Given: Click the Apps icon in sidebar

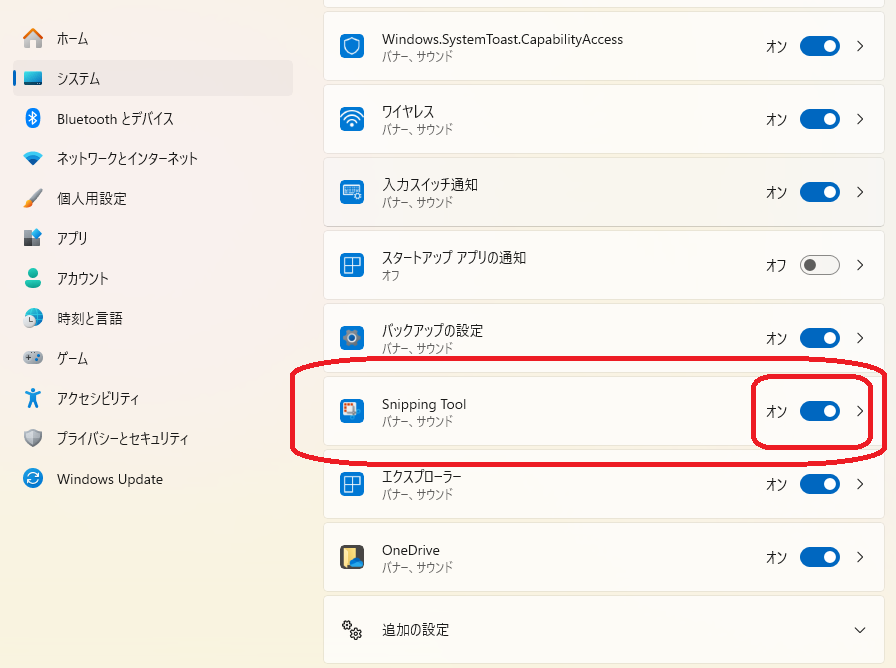Looking at the screenshot, I should tap(33, 238).
